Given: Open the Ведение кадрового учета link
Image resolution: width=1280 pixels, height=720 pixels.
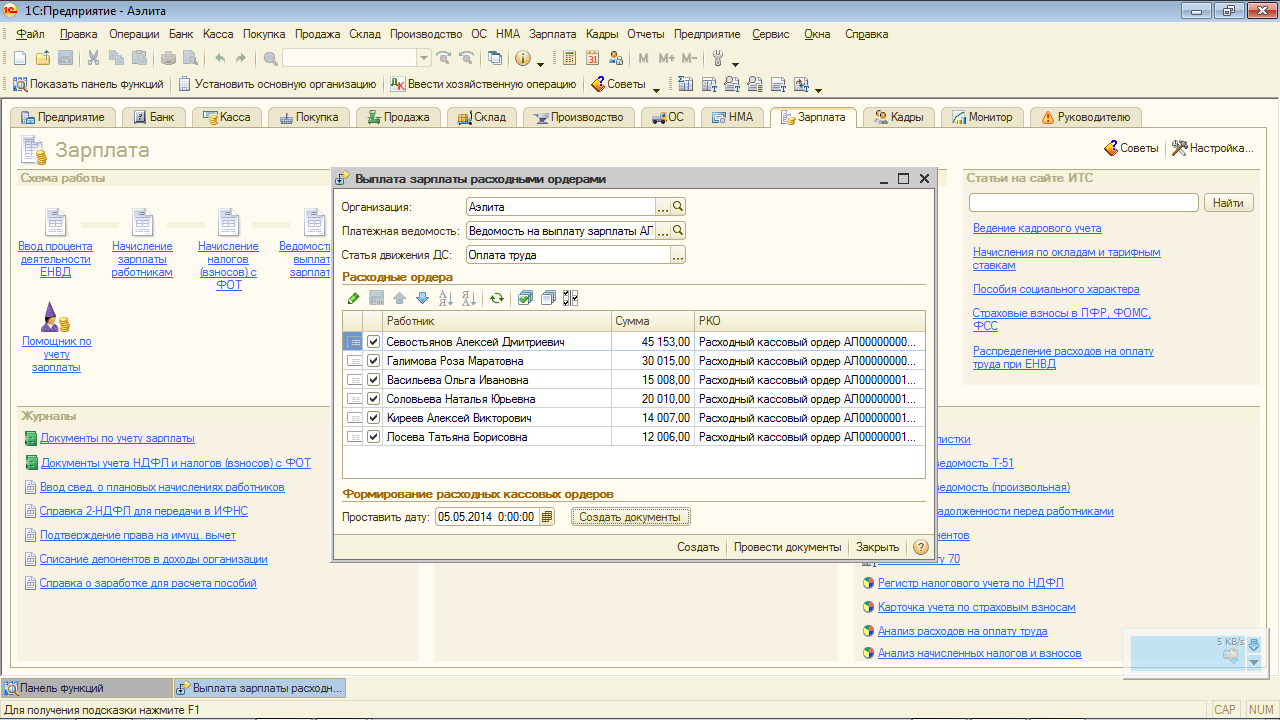Looking at the screenshot, I should [x=1037, y=228].
